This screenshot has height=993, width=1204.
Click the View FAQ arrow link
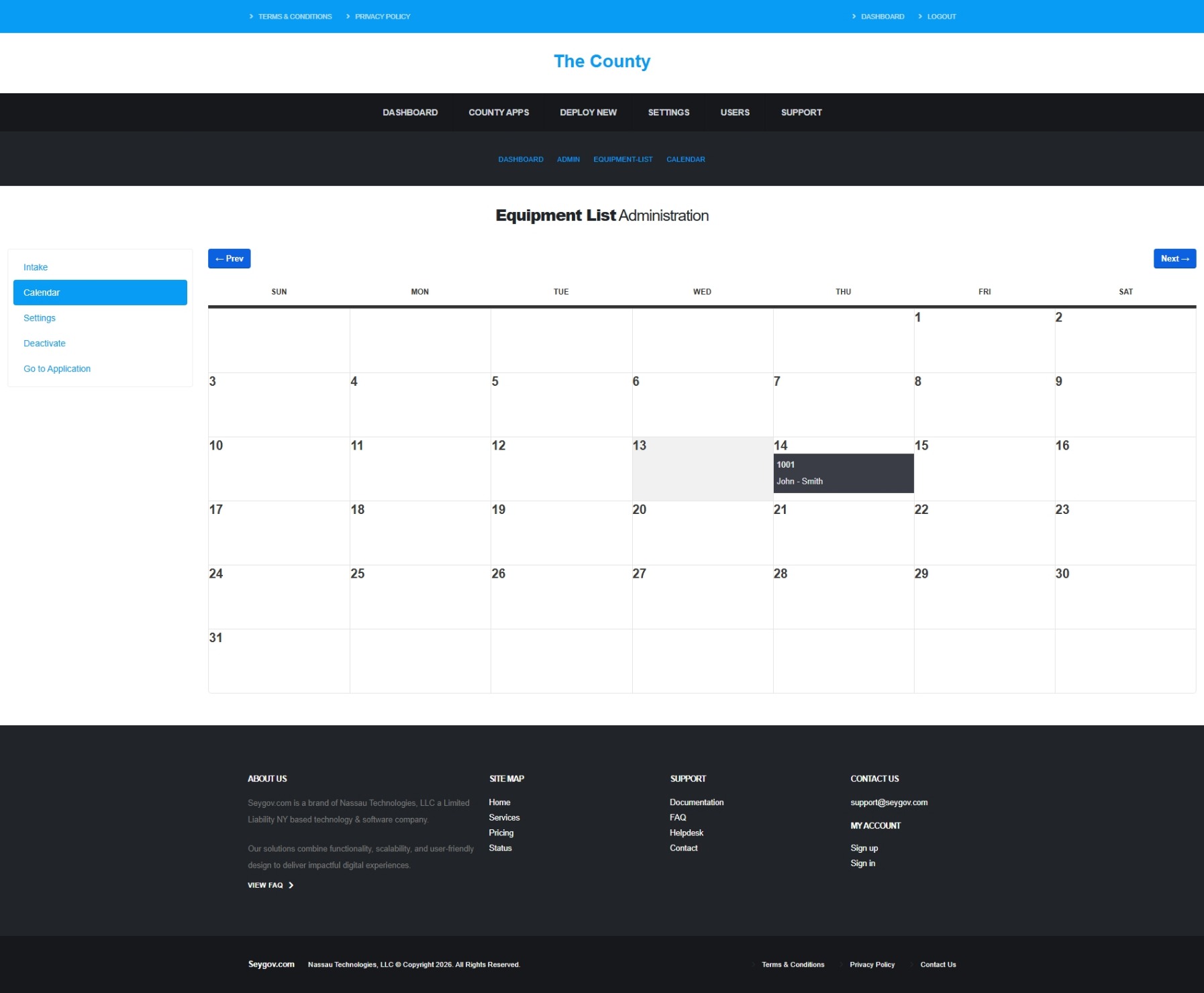(270, 885)
